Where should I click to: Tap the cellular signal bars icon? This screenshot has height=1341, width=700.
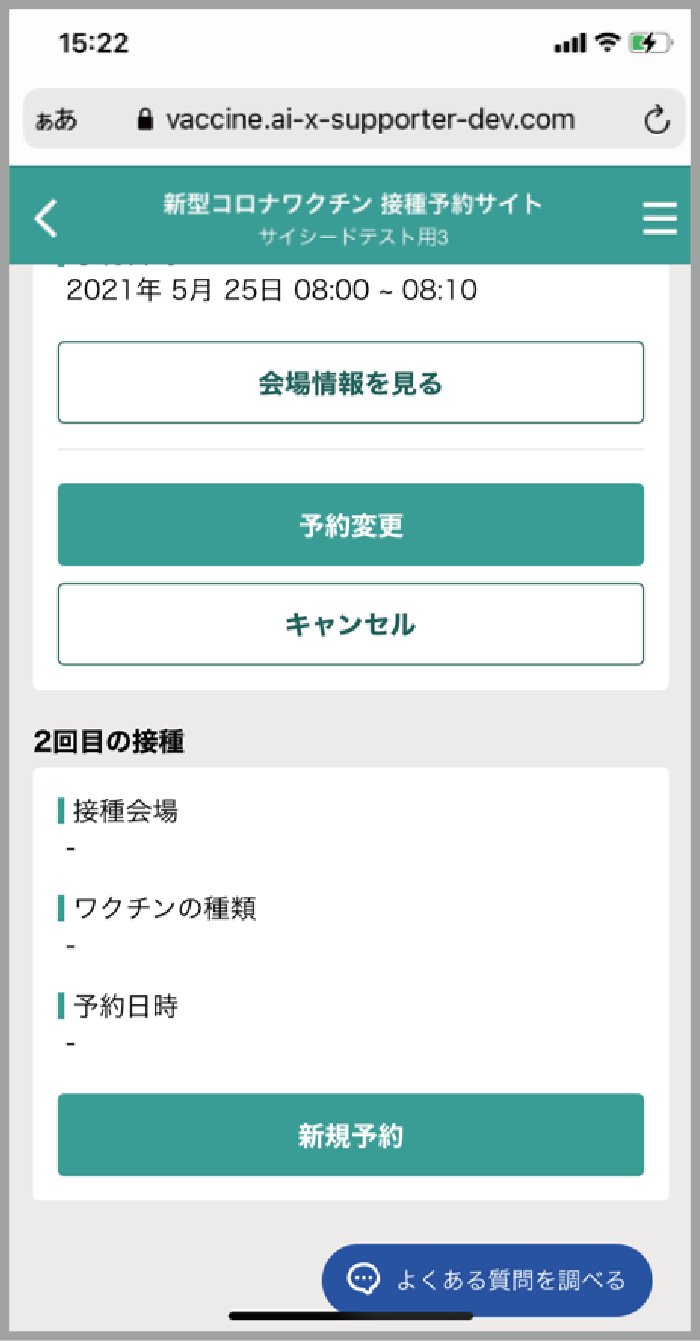569,44
